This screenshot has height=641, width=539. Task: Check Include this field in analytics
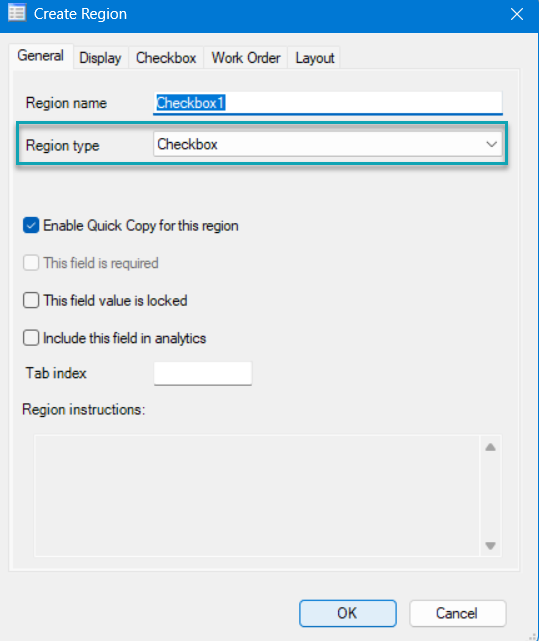pyautogui.click(x=31, y=338)
